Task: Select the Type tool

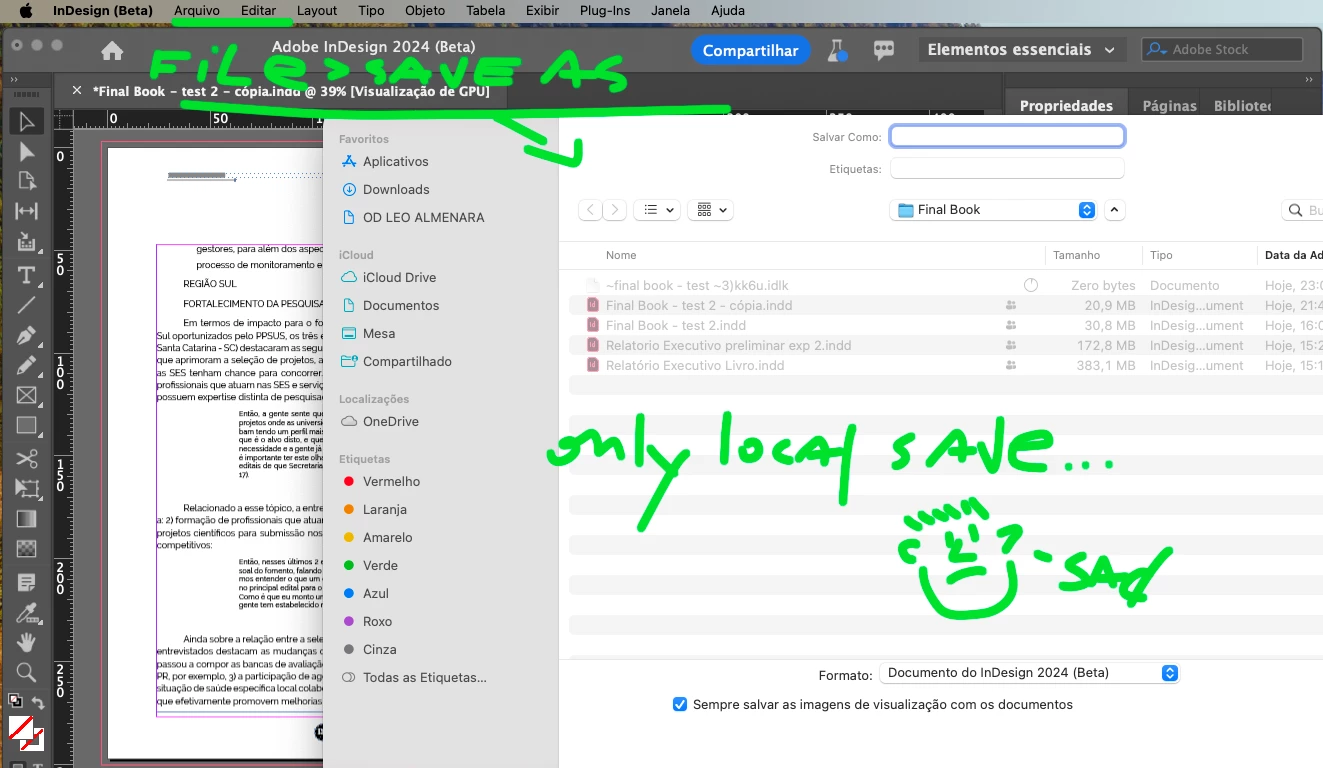Action: (x=26, y=275)
